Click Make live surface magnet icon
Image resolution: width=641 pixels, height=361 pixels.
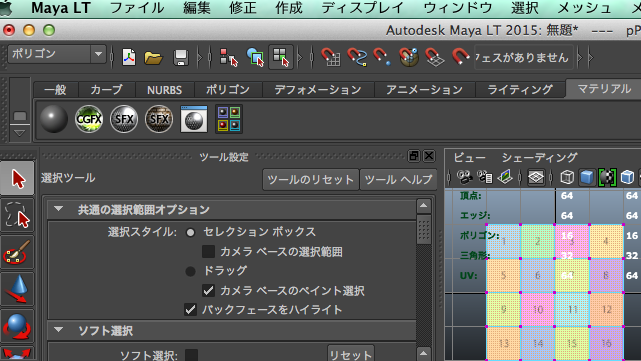(460, 57)
